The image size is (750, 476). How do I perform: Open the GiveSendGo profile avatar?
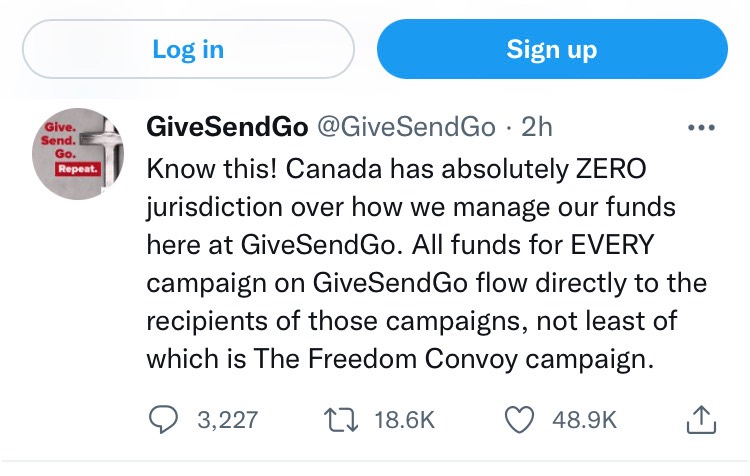78,154
